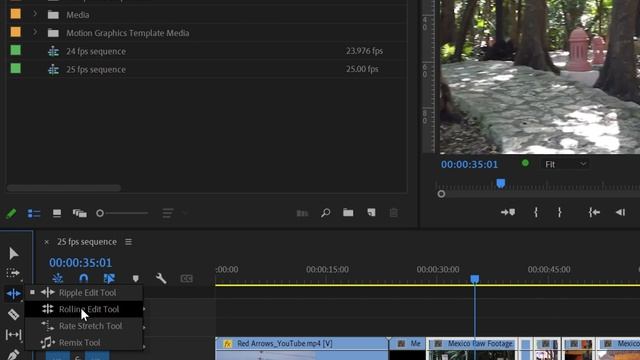Click the 25.00 fps frame rate value

362,69
